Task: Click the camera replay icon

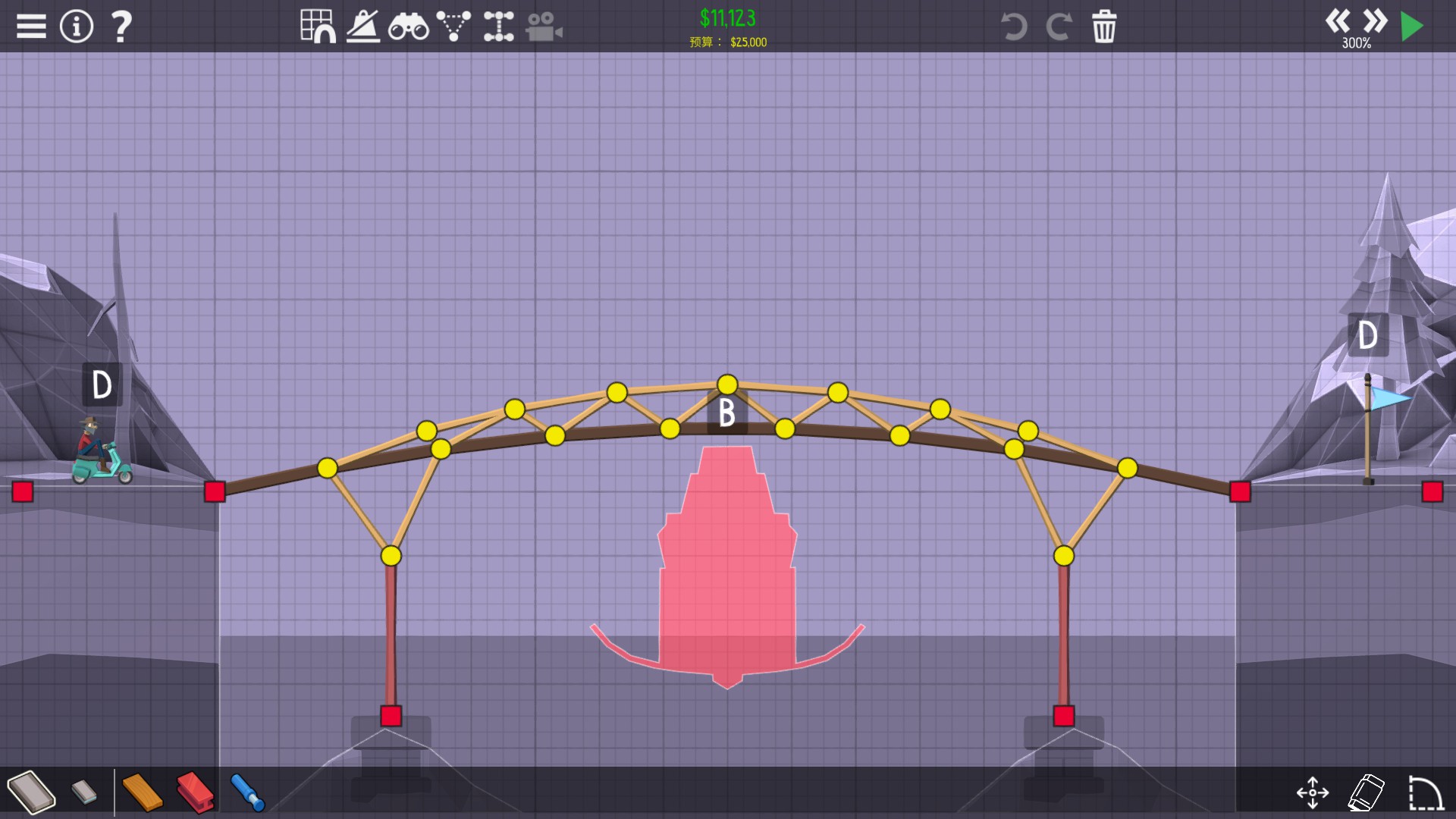Action: (544, 27)
